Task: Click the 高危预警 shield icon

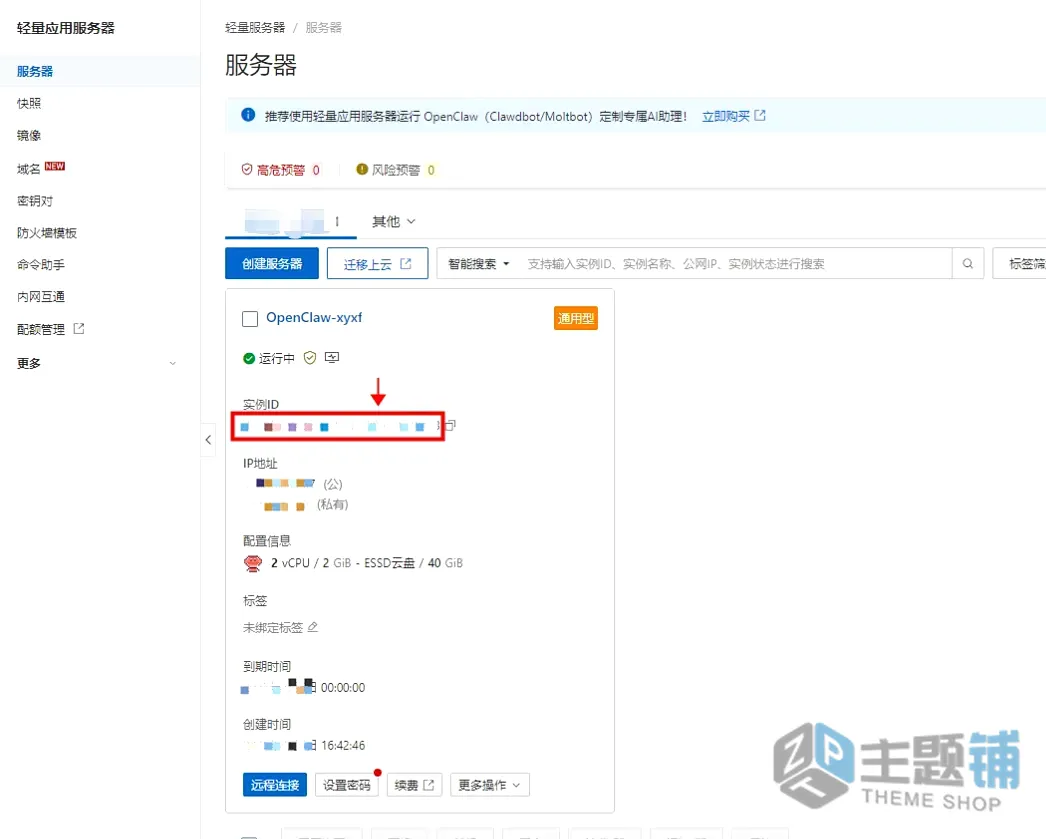Action: (x=247, y=169)
